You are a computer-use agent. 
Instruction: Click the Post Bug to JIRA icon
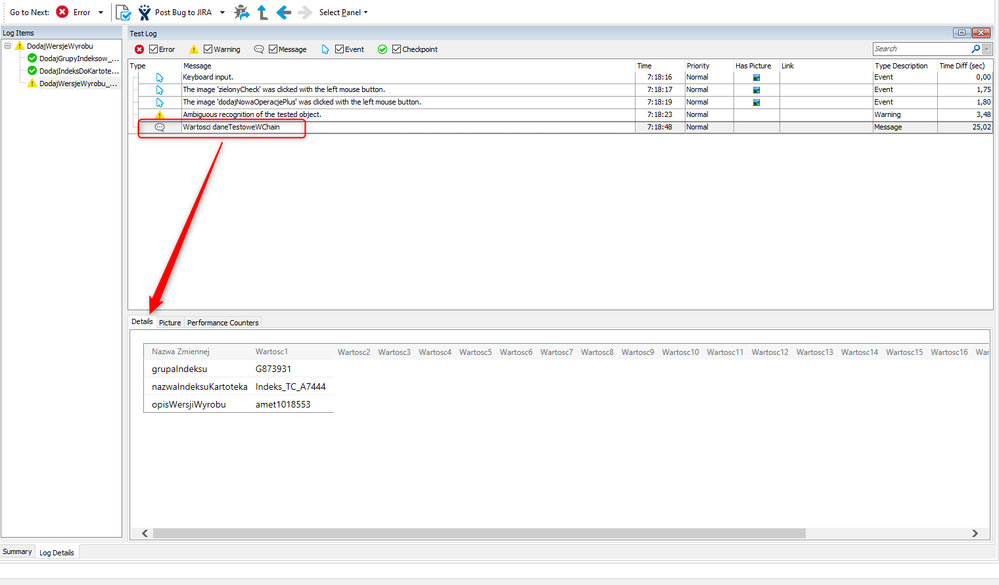[x=144, y=12]
